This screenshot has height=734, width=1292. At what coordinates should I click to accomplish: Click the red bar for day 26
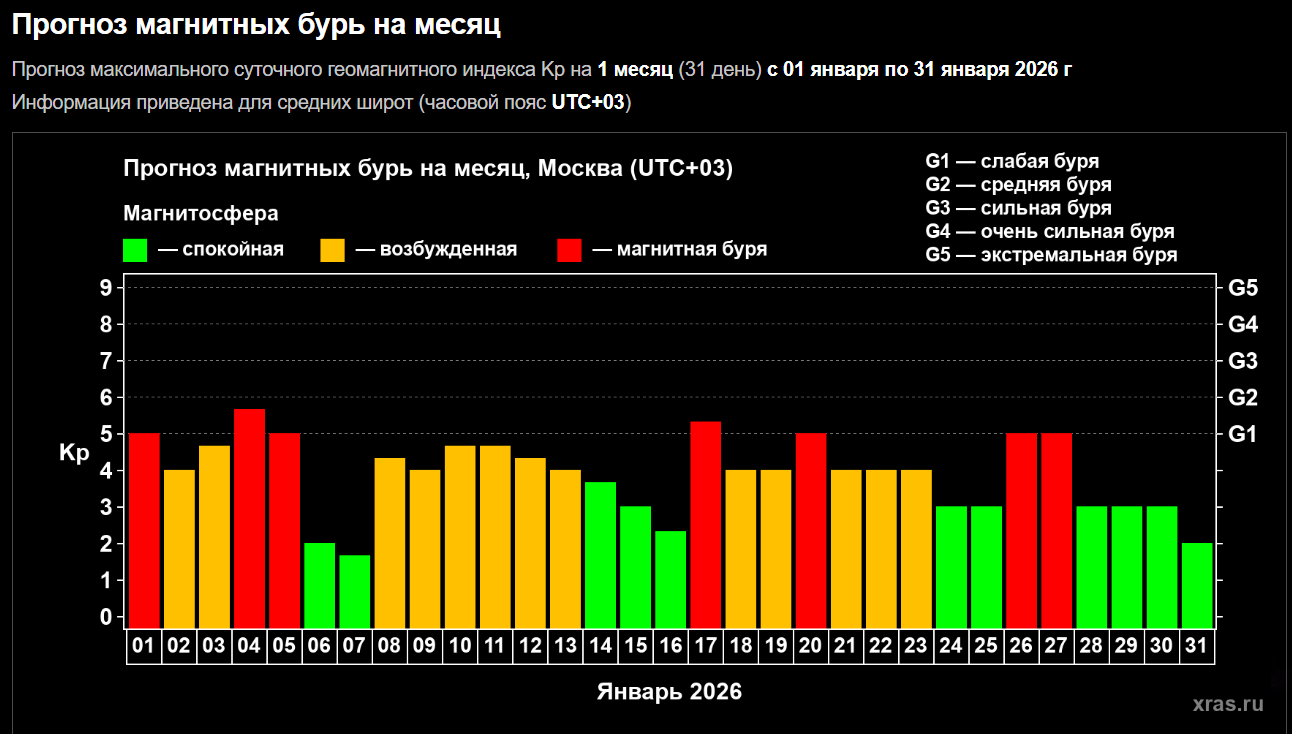tap(1021, 531)
